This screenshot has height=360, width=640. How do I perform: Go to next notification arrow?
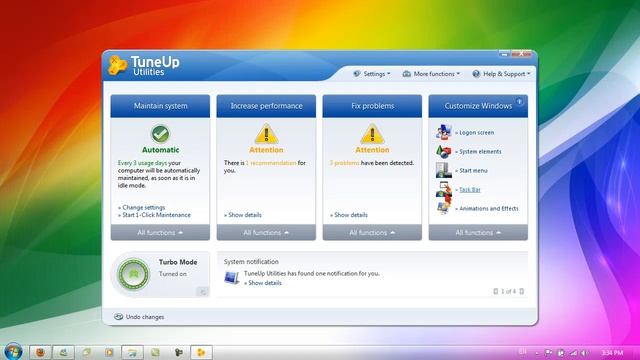[522, 291]
